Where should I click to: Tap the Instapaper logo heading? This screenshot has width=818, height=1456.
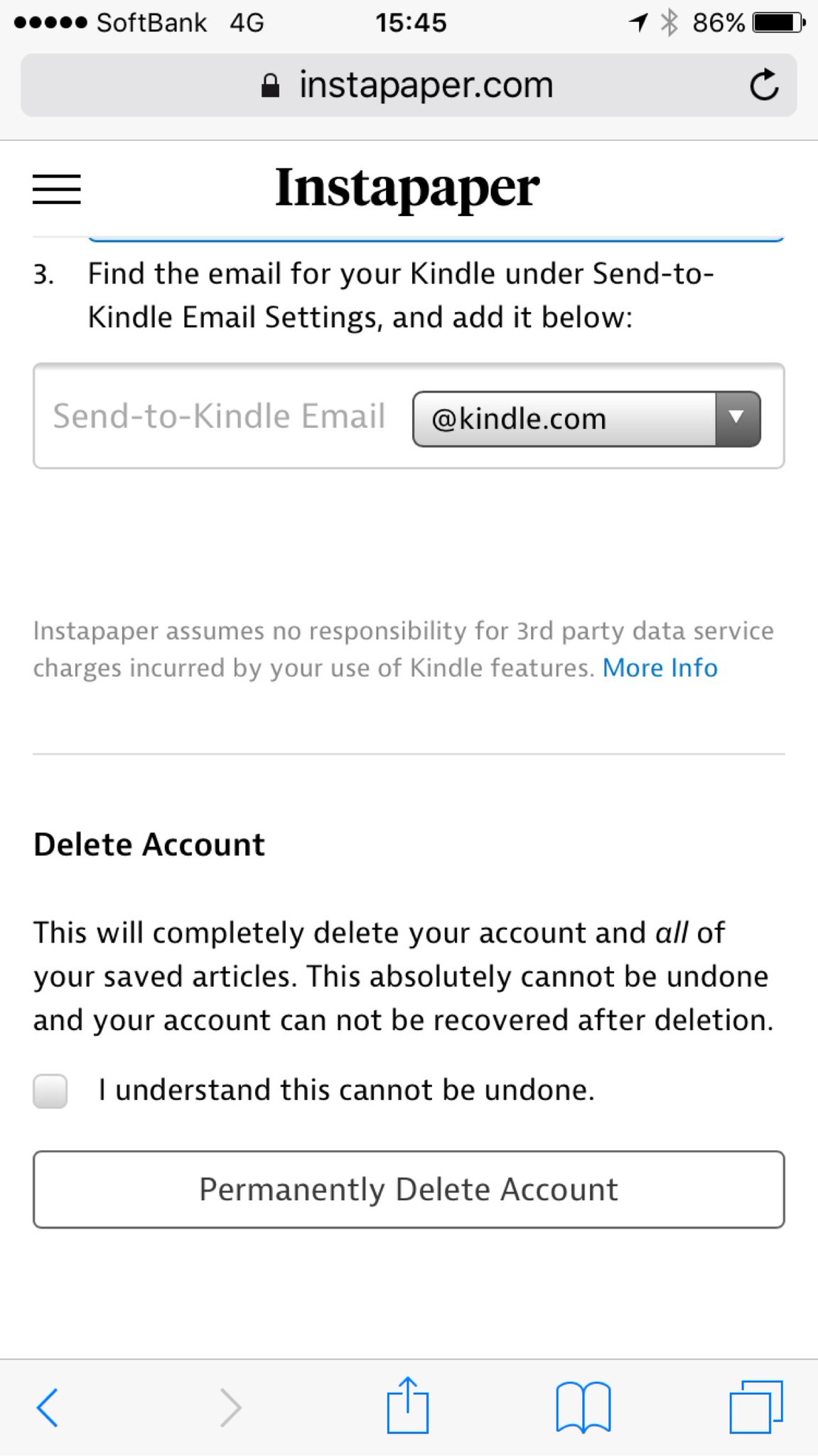[407, 188]
